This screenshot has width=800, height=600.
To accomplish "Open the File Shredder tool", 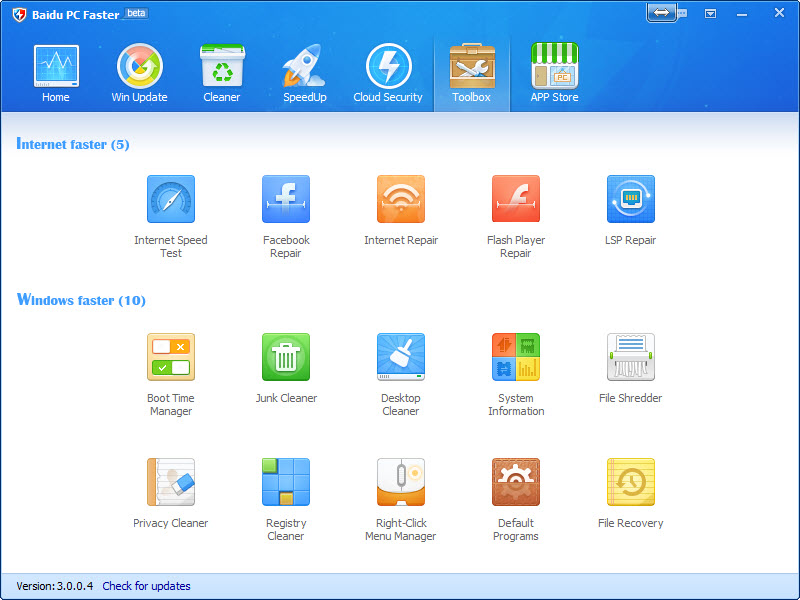I will click(631, 357).
